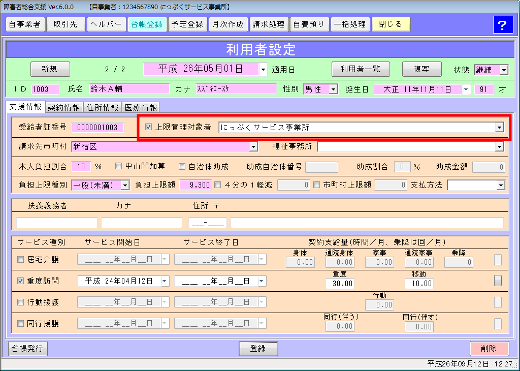Open the ヘルパー toolbar section
Screen dimensions: 520x371
106,24
